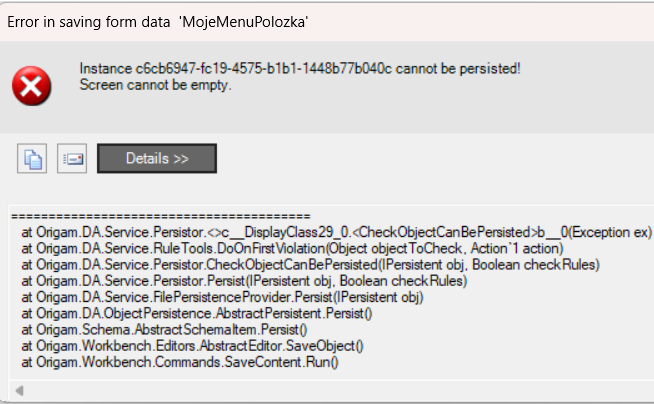This screenshot has height=404, width=654.
Task: Click the AbstractEditor.SaveObject() stack line
Action: [x=192, y=346]
